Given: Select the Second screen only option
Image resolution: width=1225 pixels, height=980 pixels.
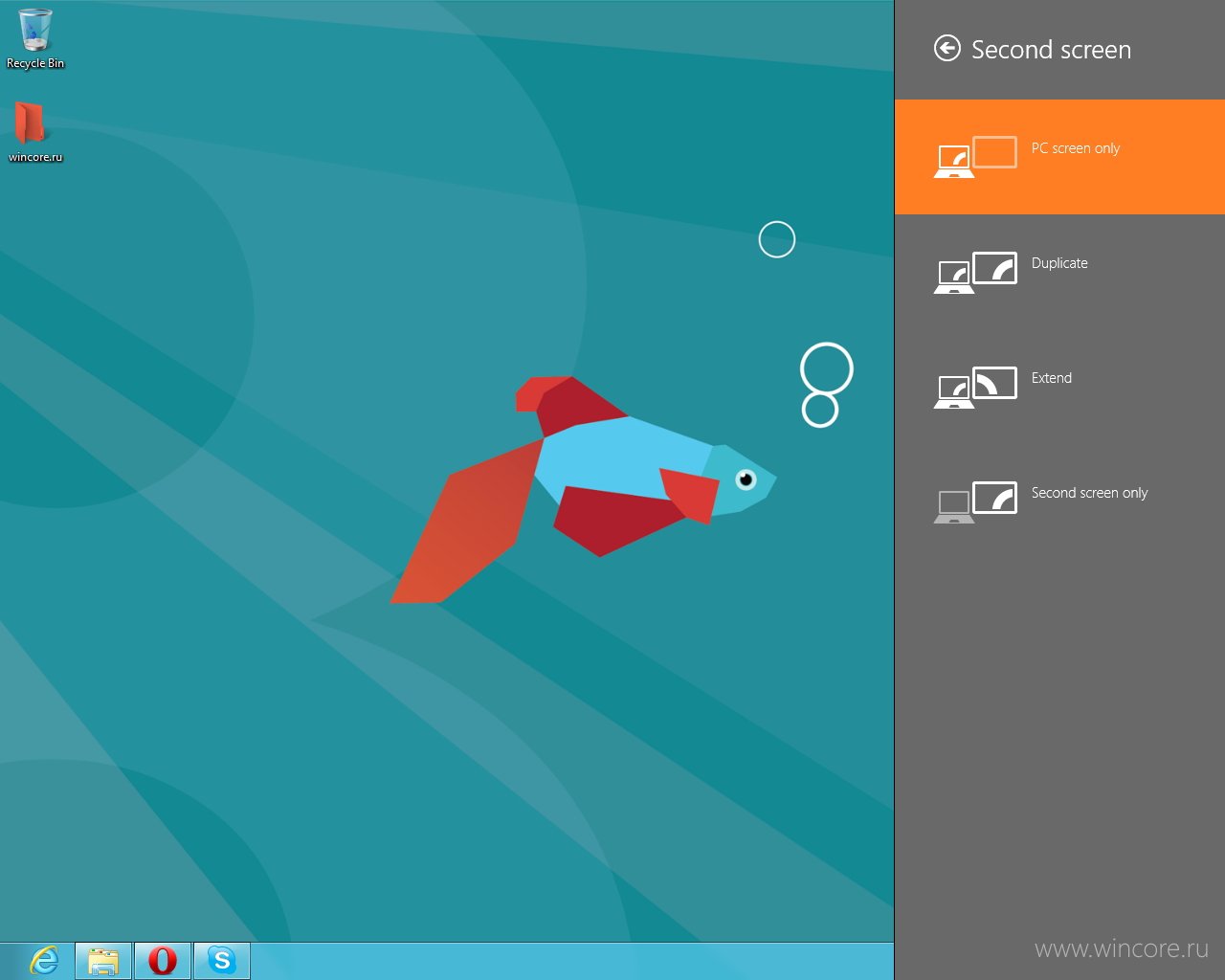Looking at the screenshot, I should pos(1059,501).
